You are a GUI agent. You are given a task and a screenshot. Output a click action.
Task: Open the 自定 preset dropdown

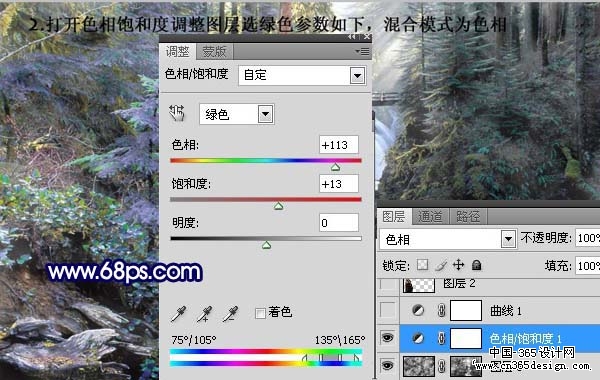click(x=302, y=75)
